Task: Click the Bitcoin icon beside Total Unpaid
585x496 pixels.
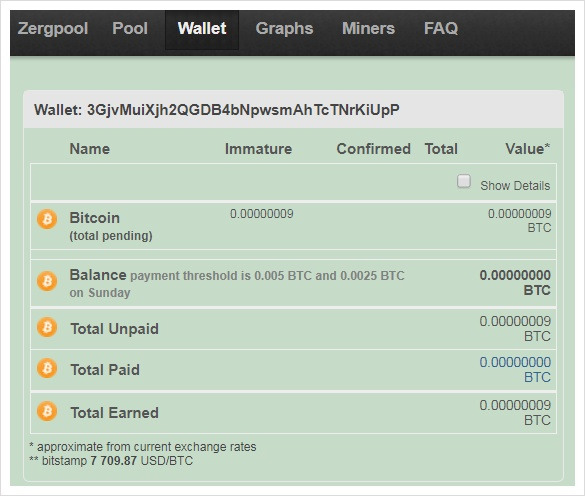Action: pyautogui.click(x=47, y=327)
